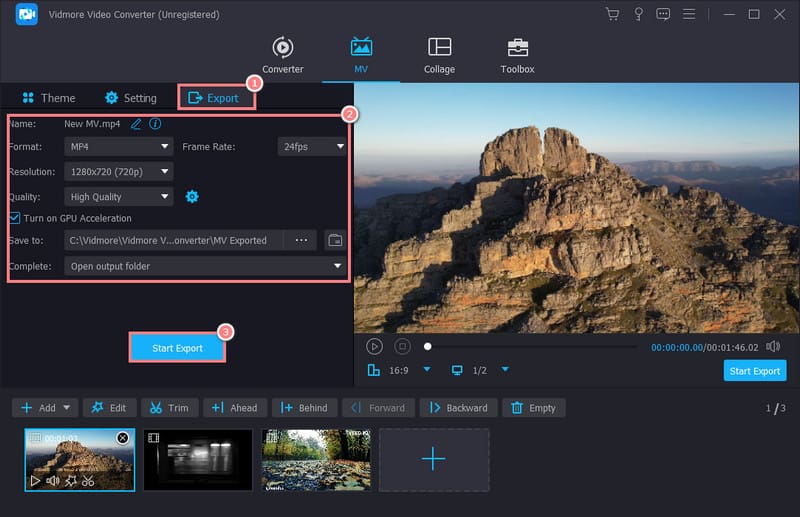Open the Complete action dropdown

[x=205, y=266]
